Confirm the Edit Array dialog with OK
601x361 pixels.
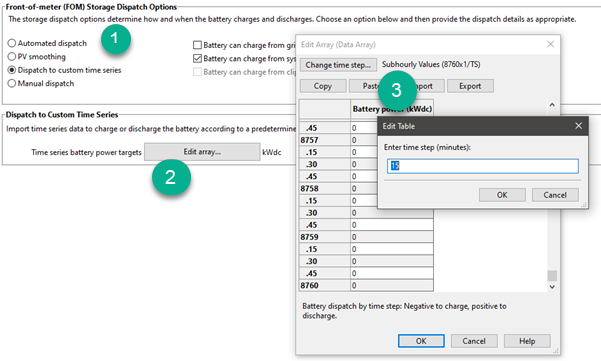pos(421,341)
